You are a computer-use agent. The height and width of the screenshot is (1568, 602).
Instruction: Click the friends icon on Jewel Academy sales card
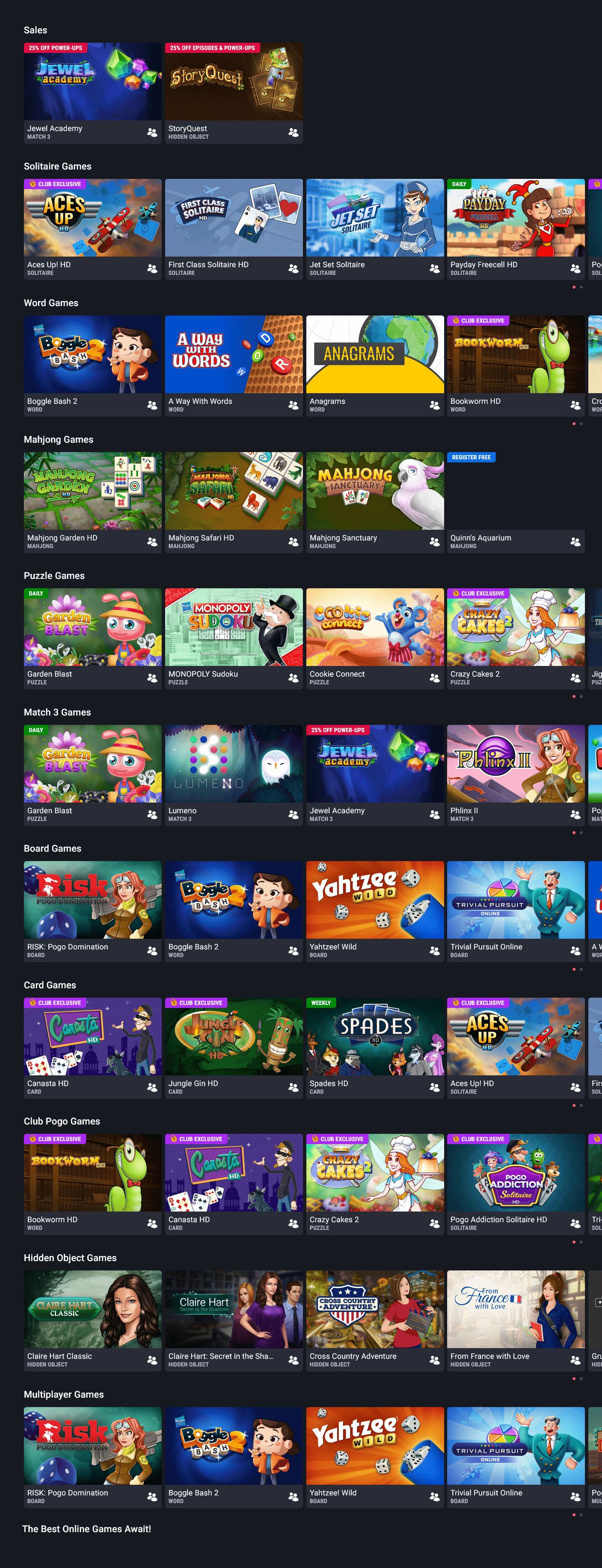click(x=152, y=132)
